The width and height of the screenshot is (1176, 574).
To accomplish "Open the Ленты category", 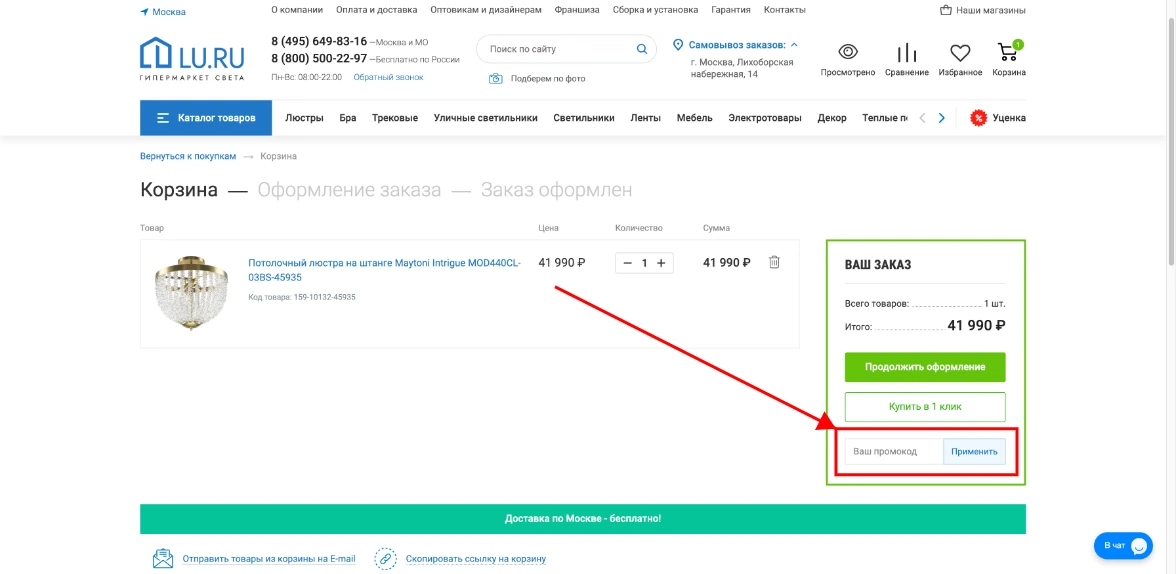I will (x=645, y=118).
